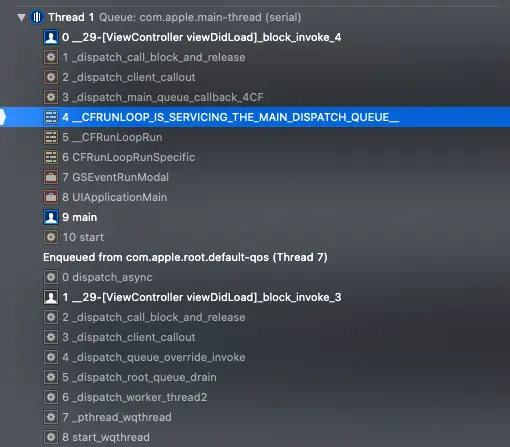The height and width of the screenshot is (447, 510).
Task: Select Thread 1 main-thread queue row
Action: (x=175, y=17)
